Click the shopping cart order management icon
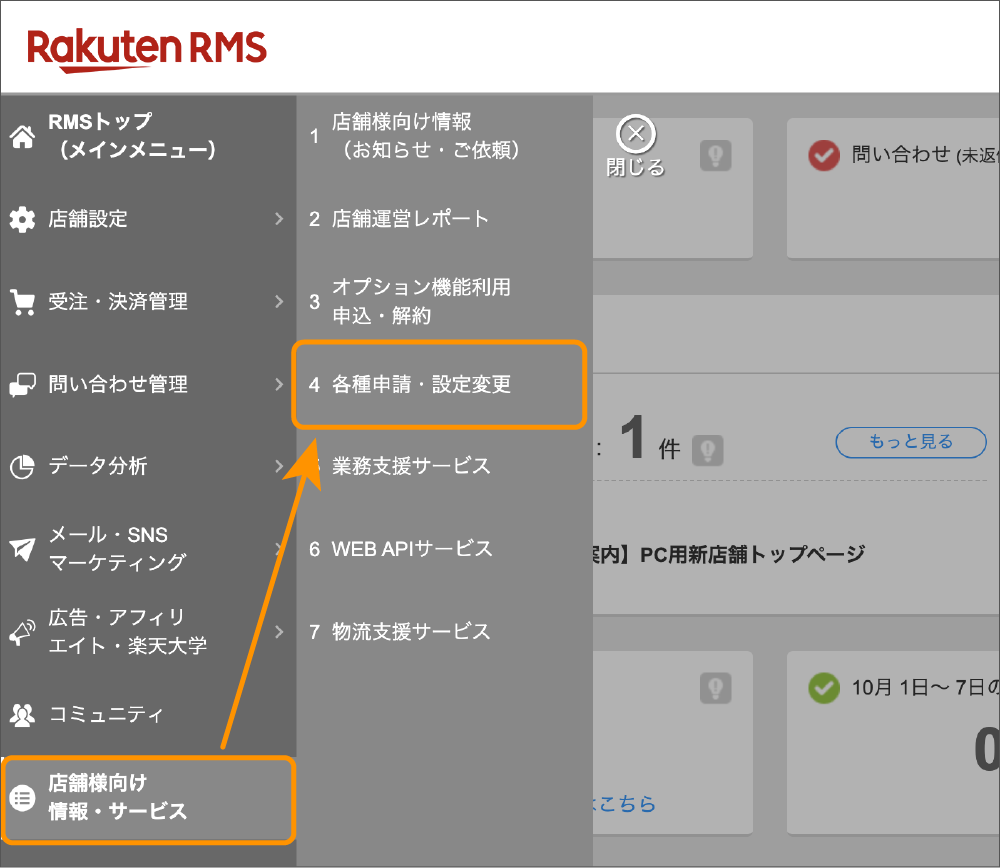This screenshot has width=1000, height=868. pyautogui.click(x=22, y=302)
